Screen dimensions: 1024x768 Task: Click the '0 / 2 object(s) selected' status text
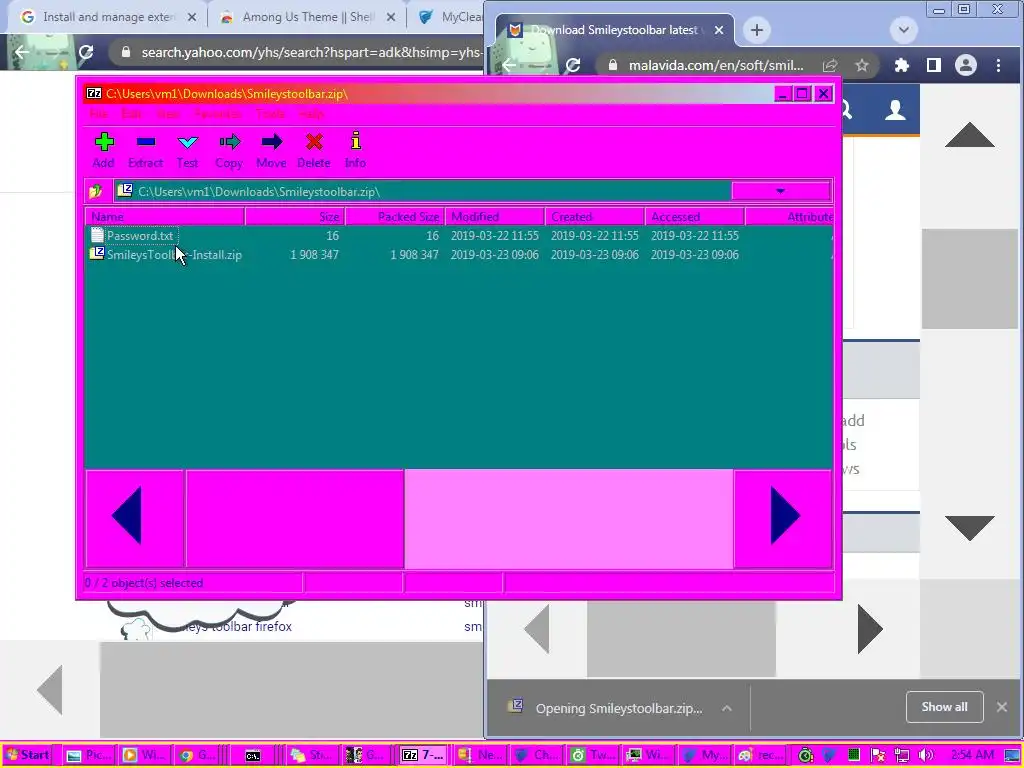click(144, 583)
